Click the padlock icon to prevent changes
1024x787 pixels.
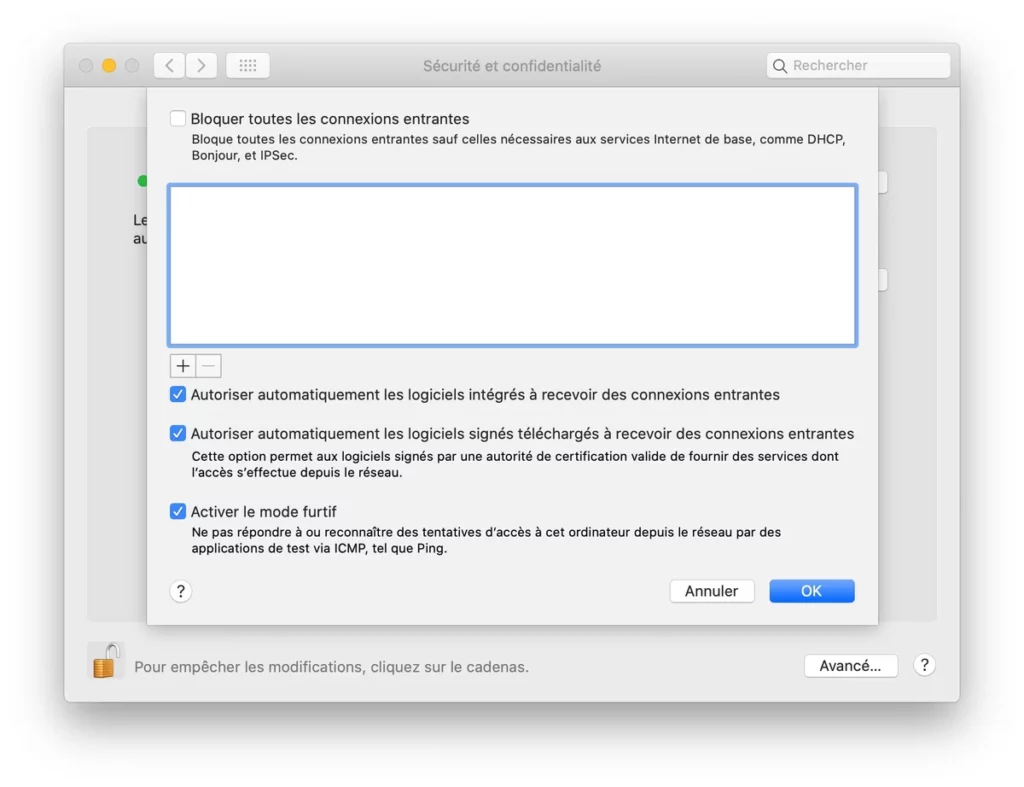pyautogui.click(x=105, y=662)
